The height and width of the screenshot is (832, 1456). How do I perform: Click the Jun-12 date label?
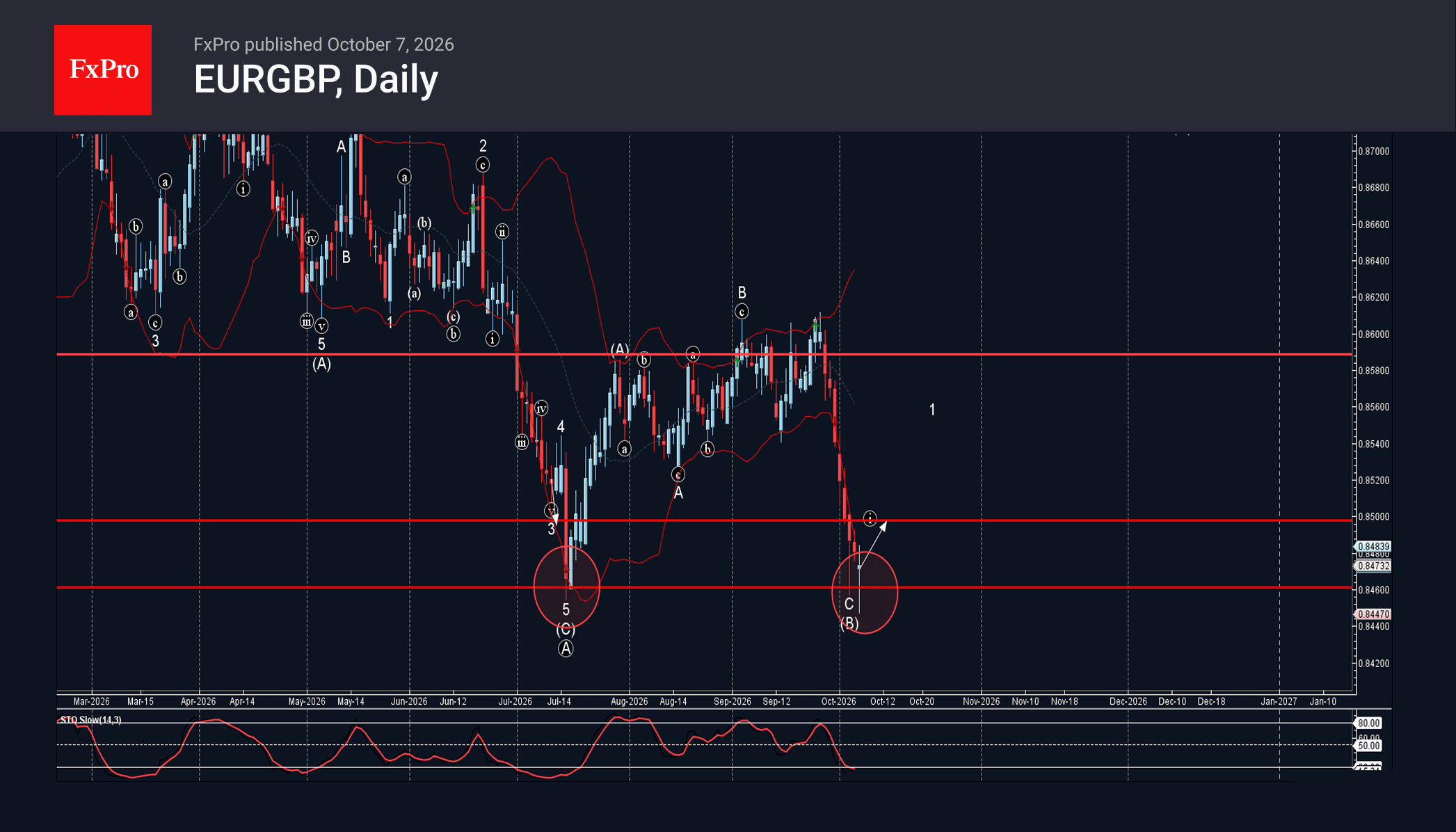[x=453, y=701]
